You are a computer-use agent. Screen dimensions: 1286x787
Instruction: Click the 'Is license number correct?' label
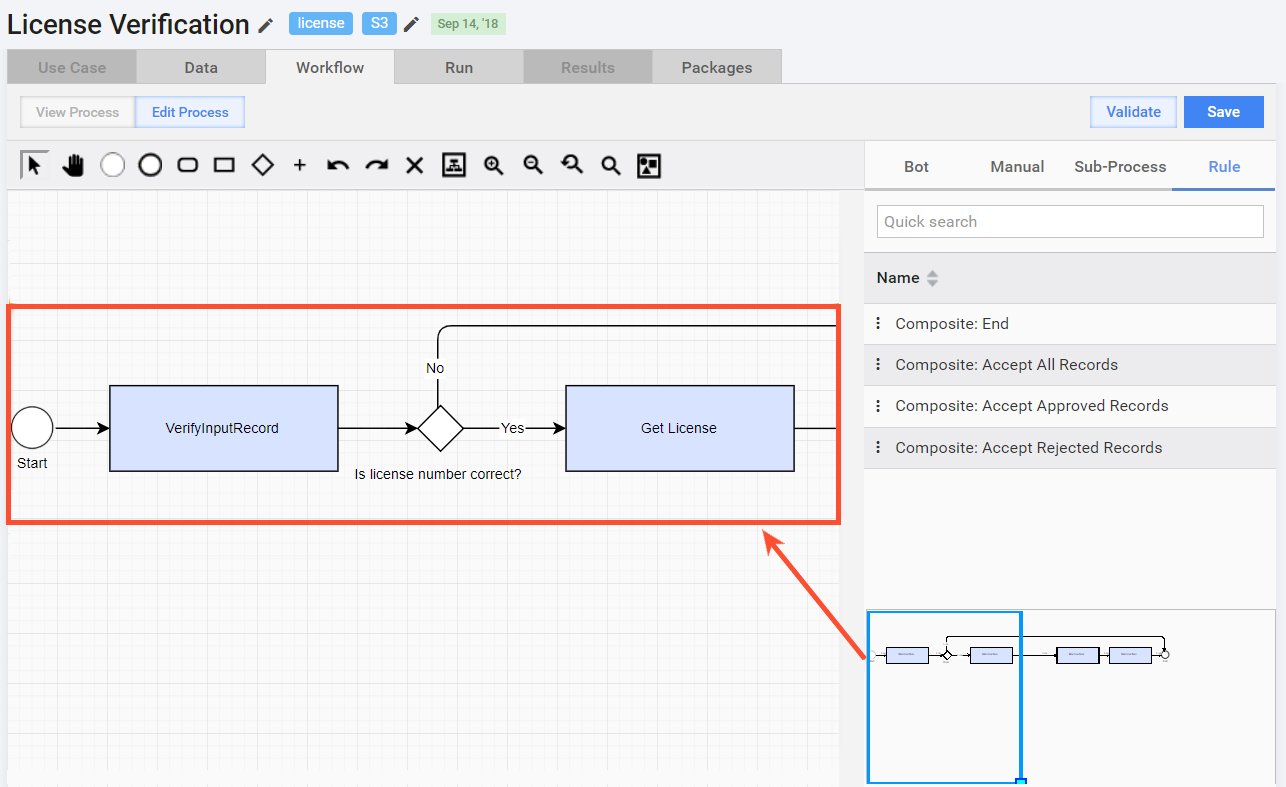pyautogui.click(x=438, y=474)
